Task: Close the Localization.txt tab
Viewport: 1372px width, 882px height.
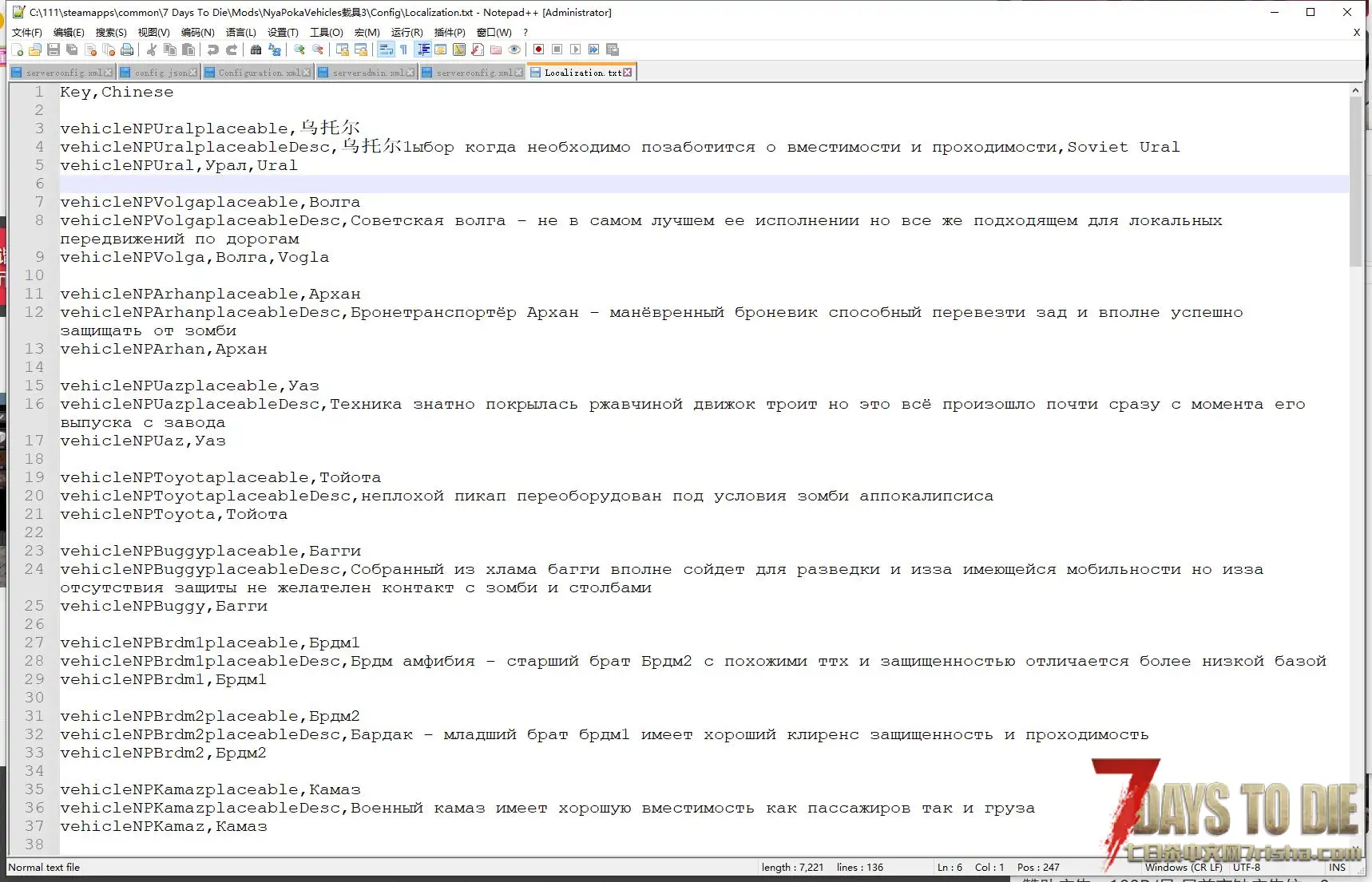Action: pos(628,73)
